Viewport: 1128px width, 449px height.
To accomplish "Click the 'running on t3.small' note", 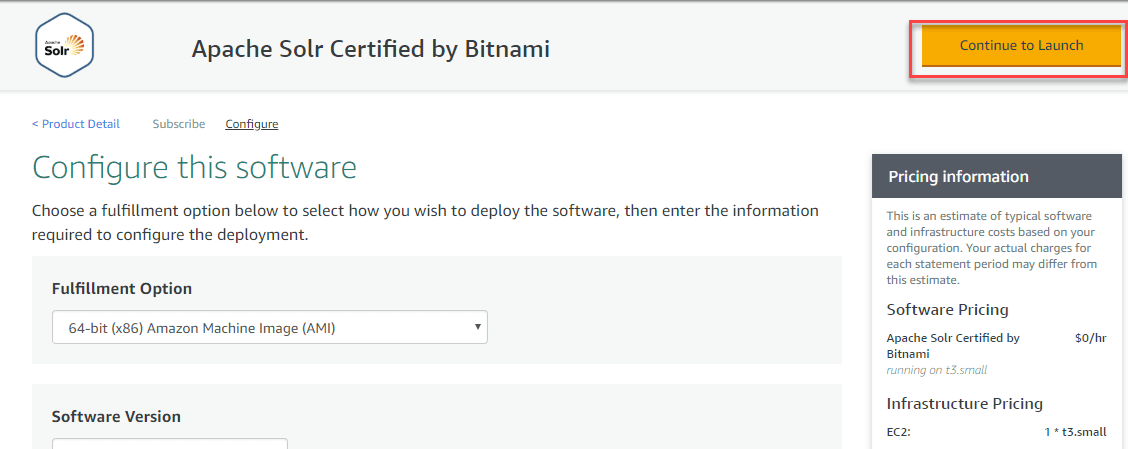I will [937, 370].
